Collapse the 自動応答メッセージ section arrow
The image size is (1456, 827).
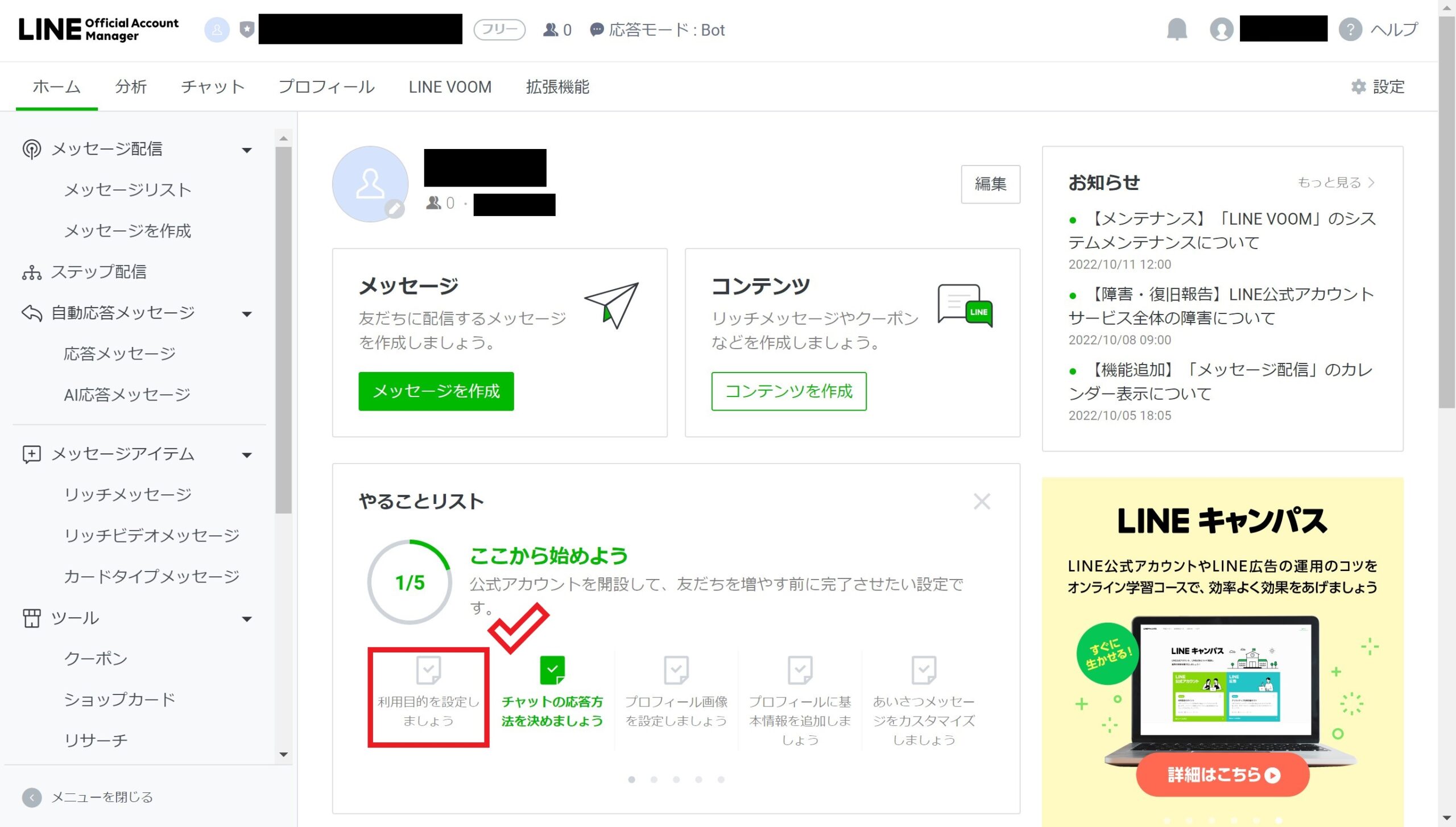click(x=247, y=314)
